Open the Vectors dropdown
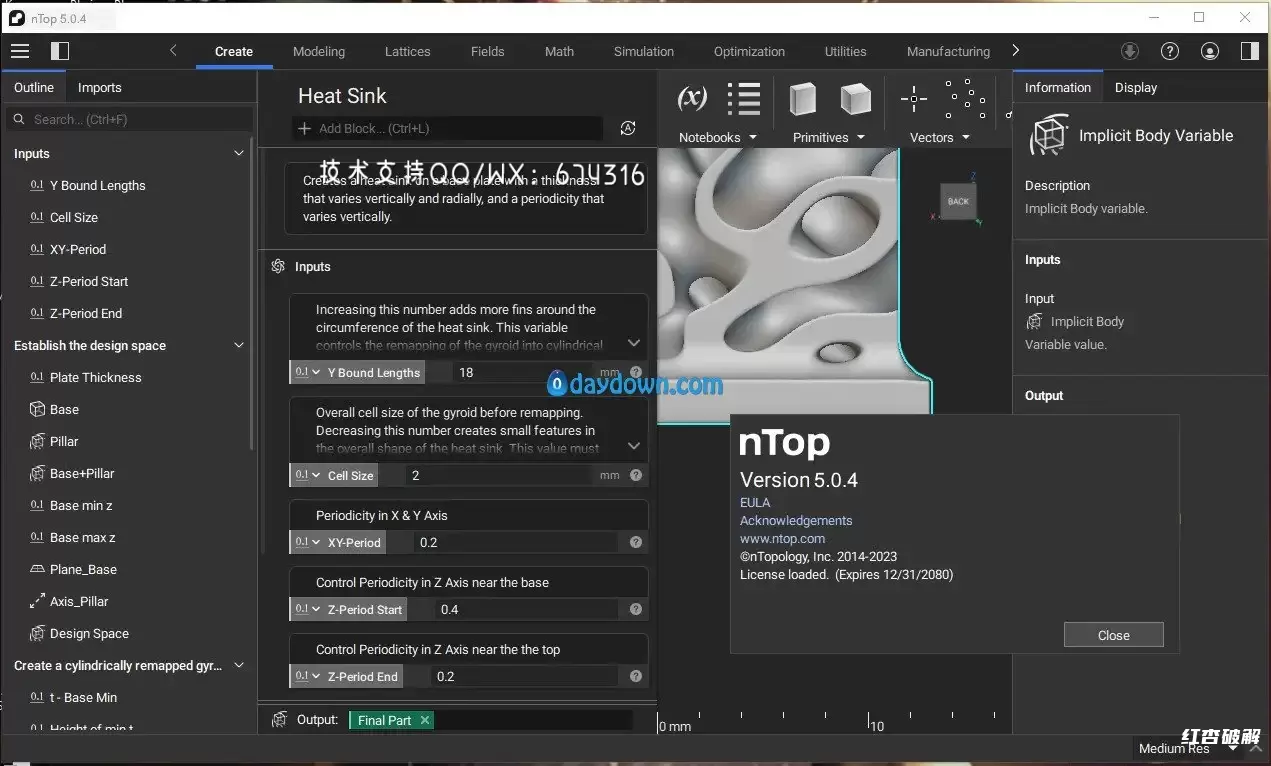The height and width of the screenshot is (766, 1271). point(939,137)
